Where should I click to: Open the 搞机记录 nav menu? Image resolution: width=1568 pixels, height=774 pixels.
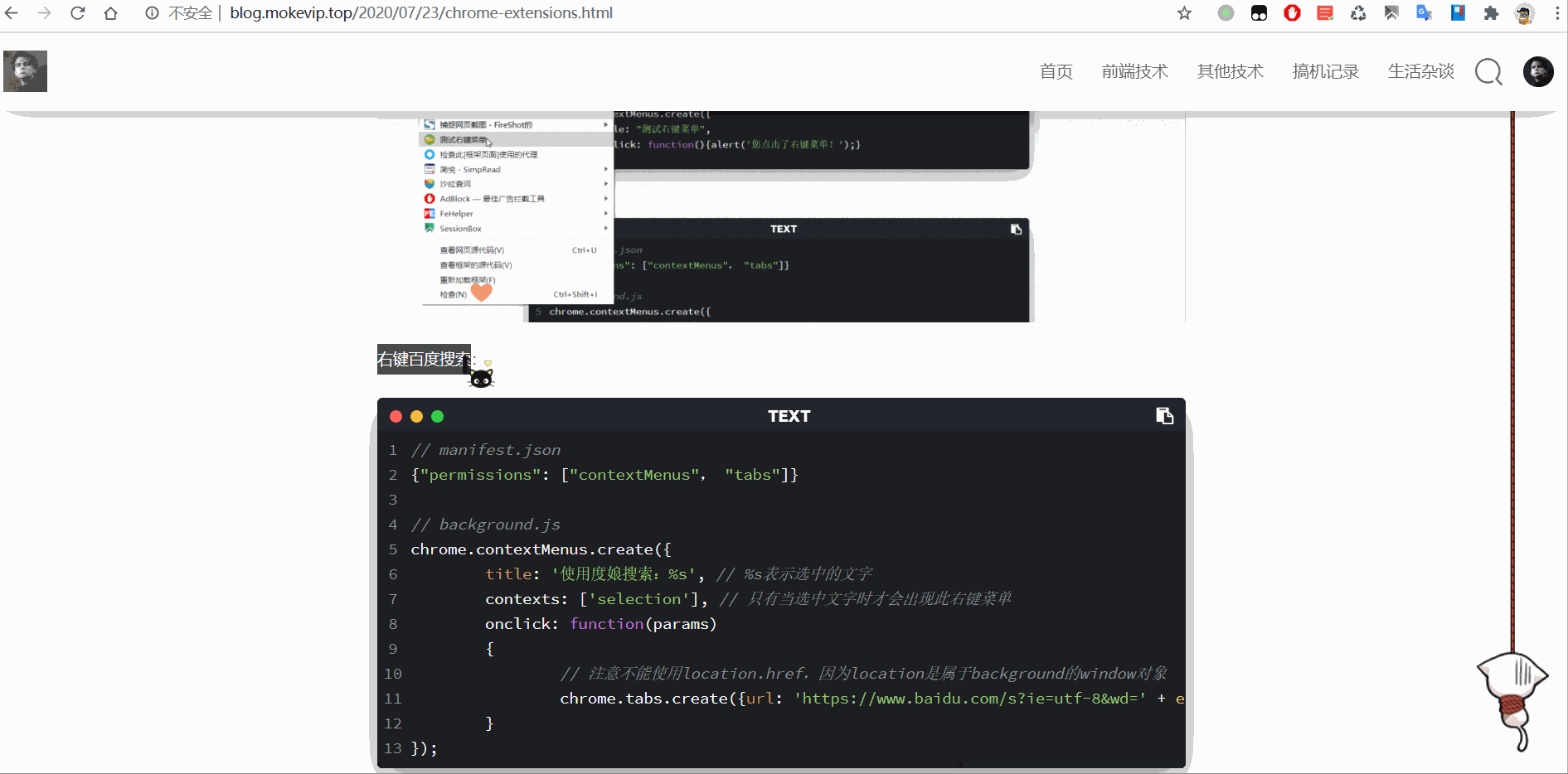pos(1325,71)
